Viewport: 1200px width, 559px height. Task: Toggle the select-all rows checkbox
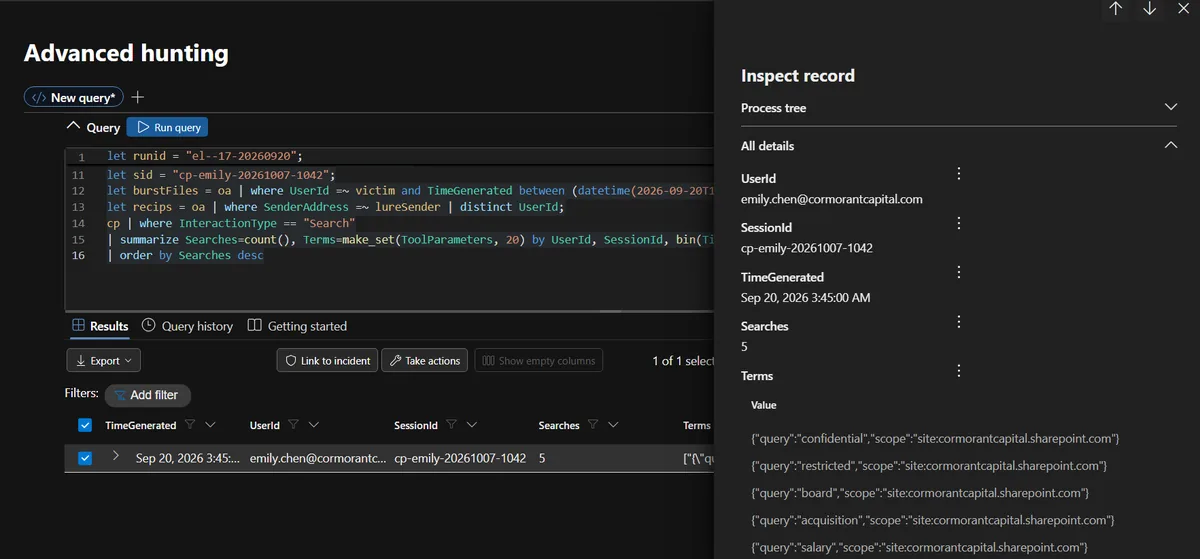[85, 425]
